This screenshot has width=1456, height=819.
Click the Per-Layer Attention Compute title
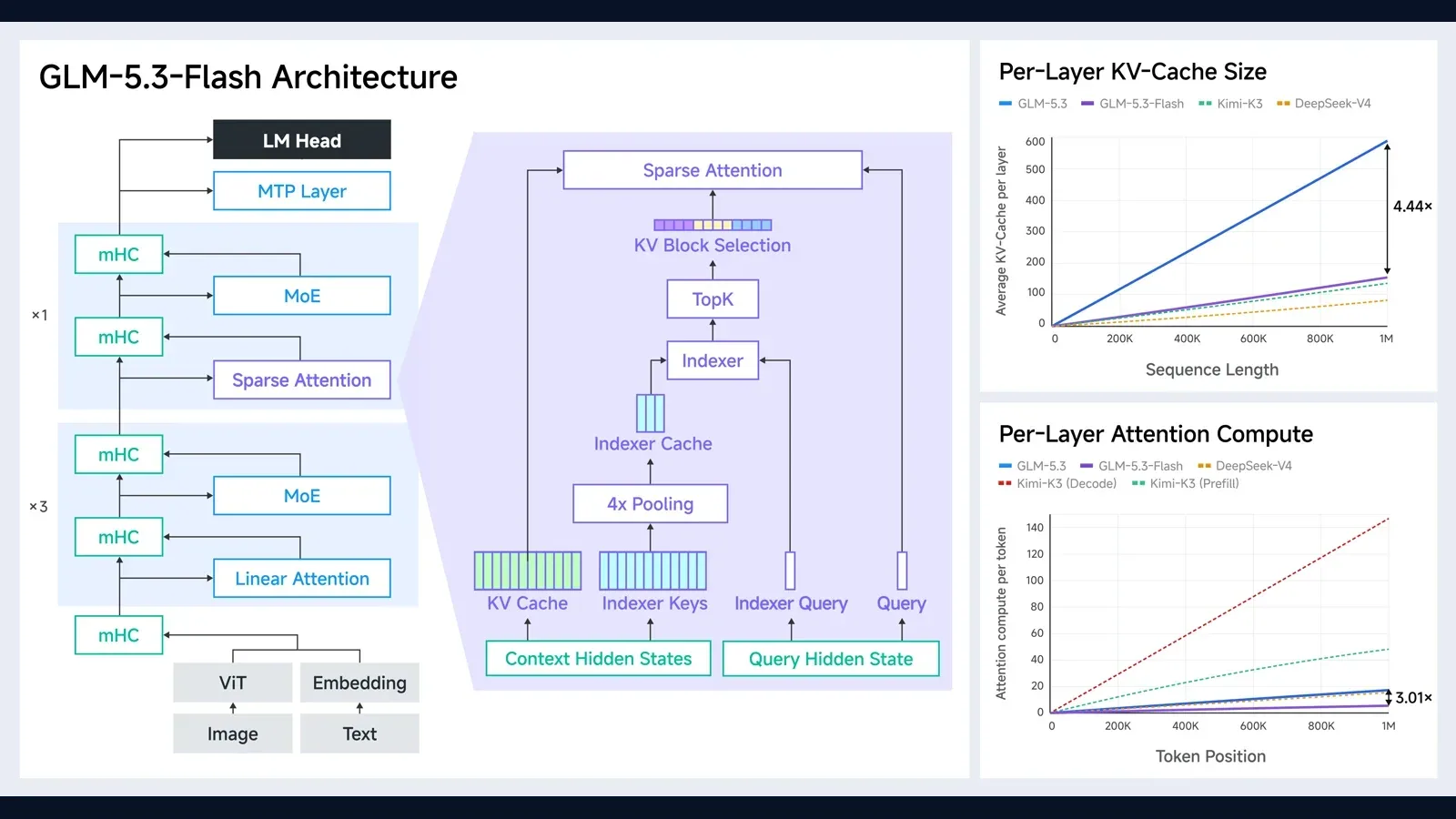tap(1156, 434)
